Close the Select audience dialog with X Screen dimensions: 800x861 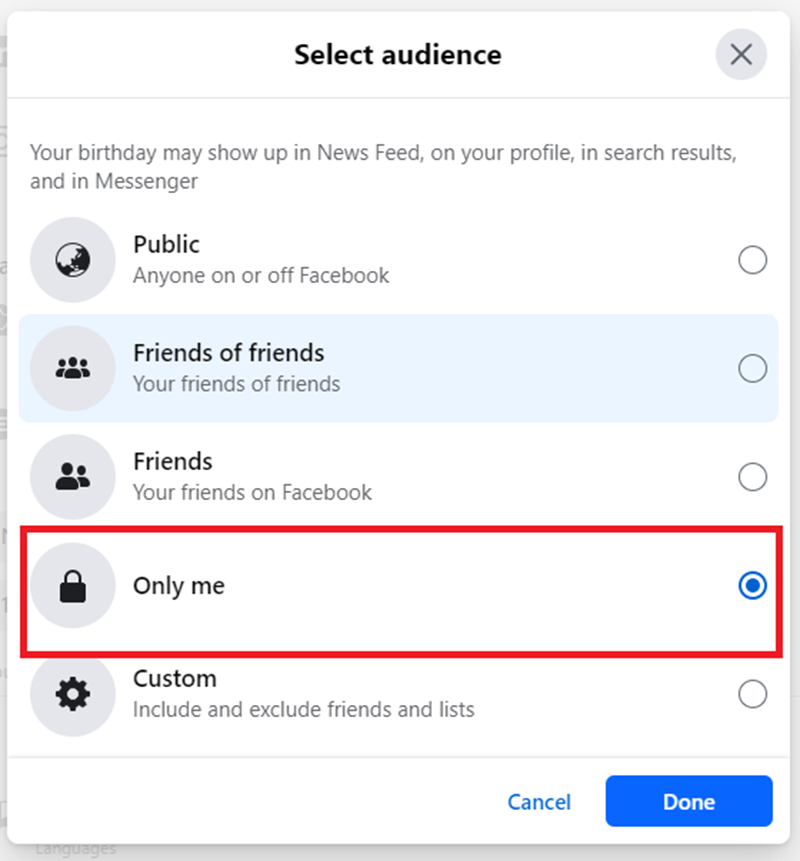pos(741,54)
